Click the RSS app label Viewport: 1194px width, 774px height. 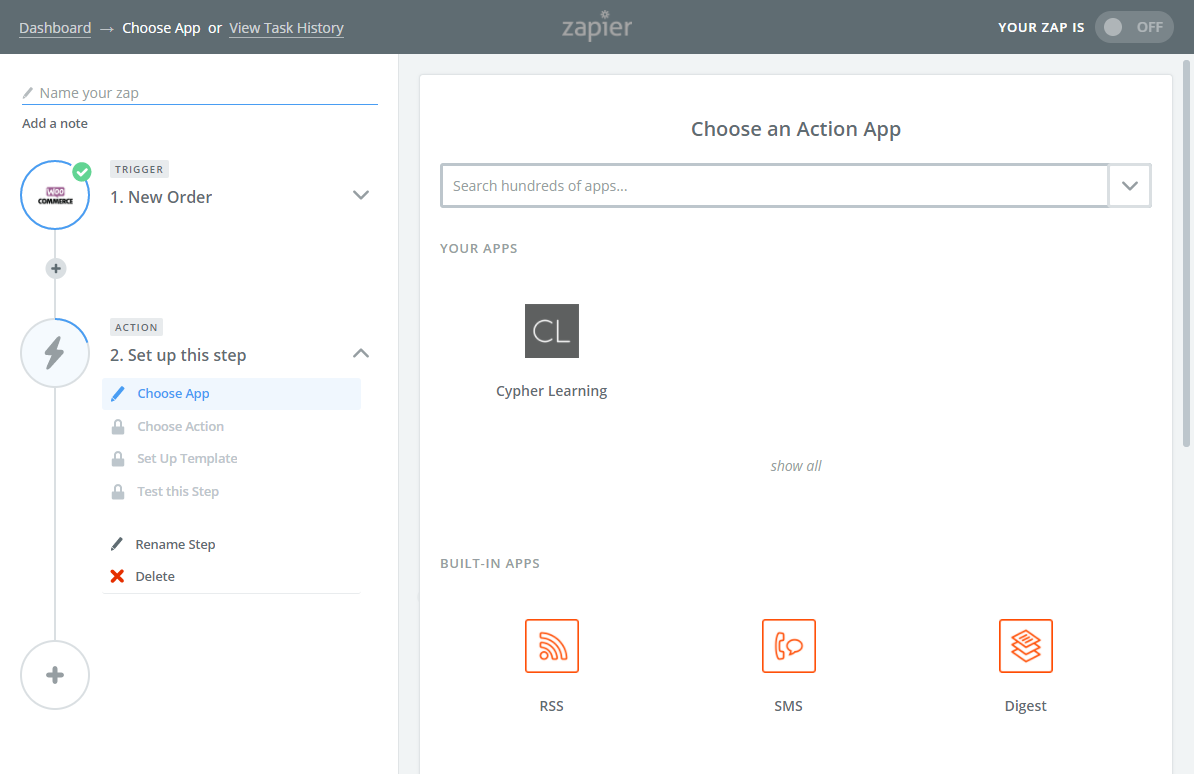tap(551, 706)
